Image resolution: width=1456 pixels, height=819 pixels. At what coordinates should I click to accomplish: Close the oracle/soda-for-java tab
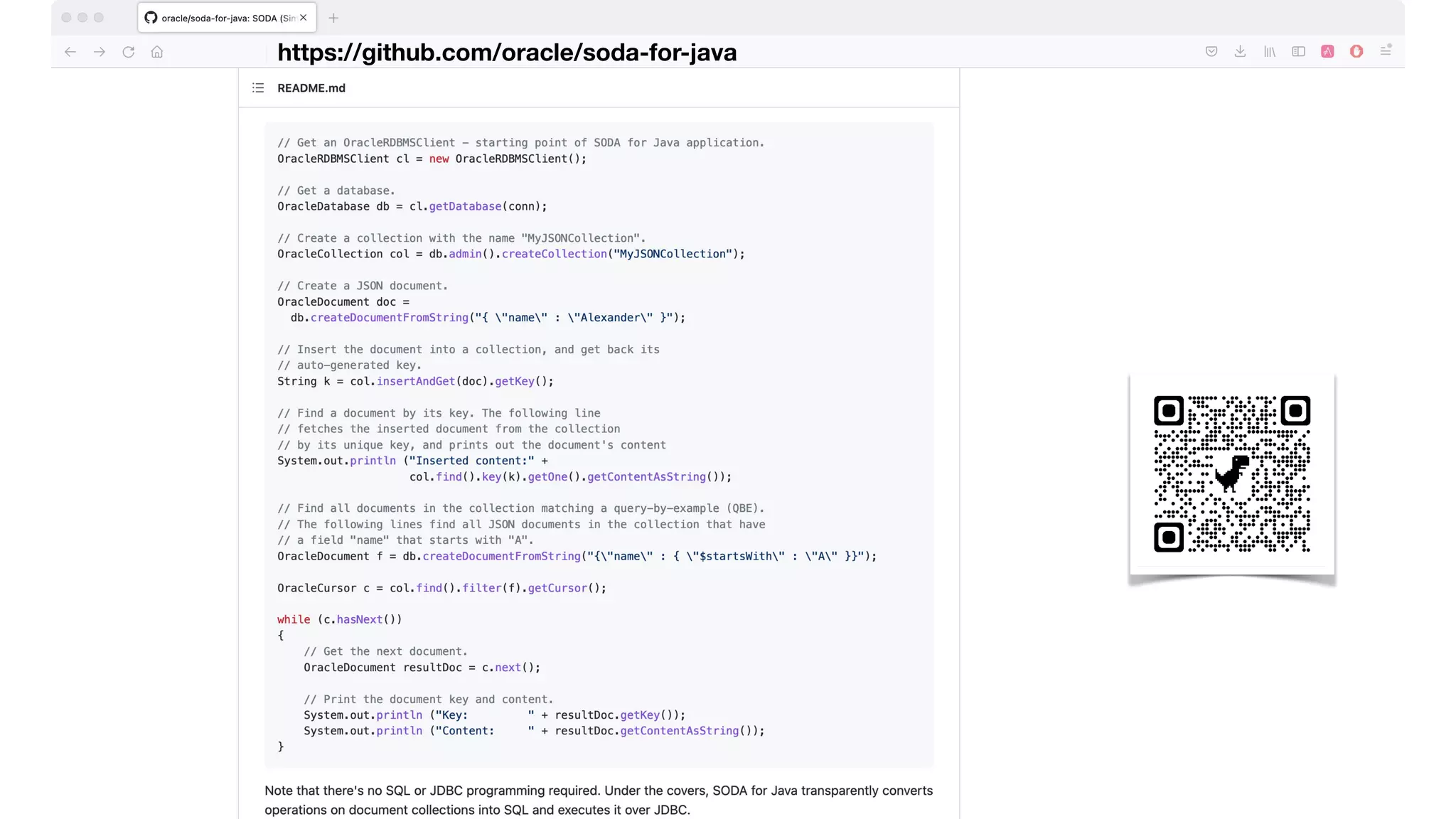point(304,18)
